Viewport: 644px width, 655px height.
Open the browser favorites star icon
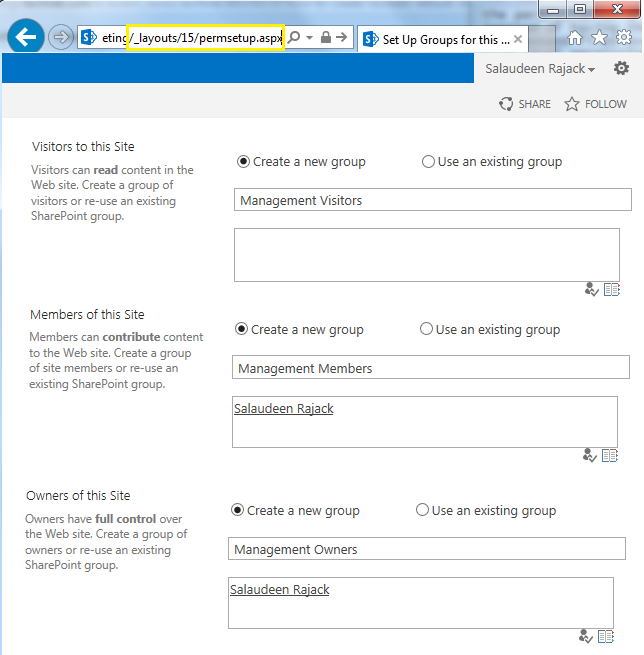(x=599, y=38)
